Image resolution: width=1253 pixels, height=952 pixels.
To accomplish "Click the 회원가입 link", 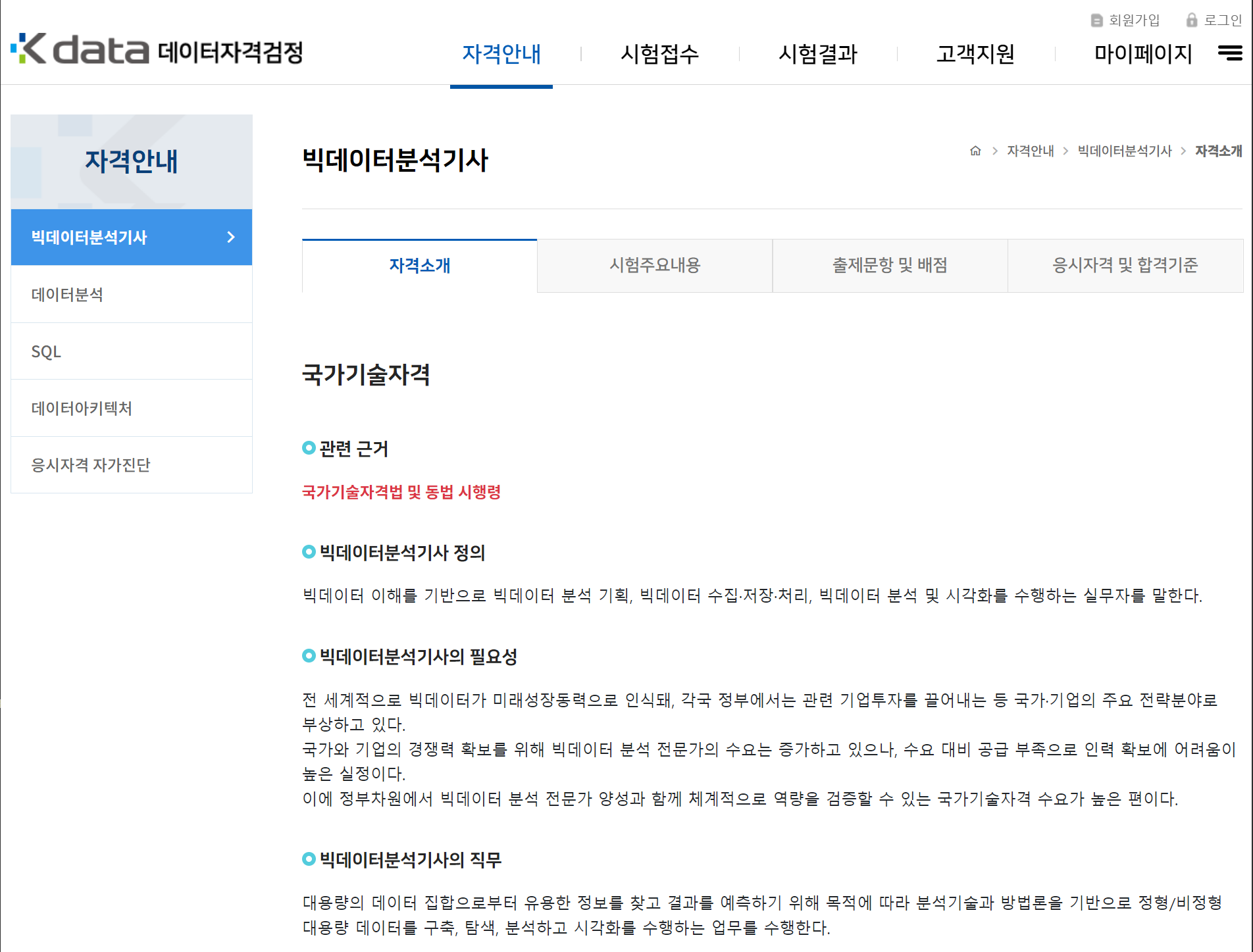I will (x=1125, y=20).
